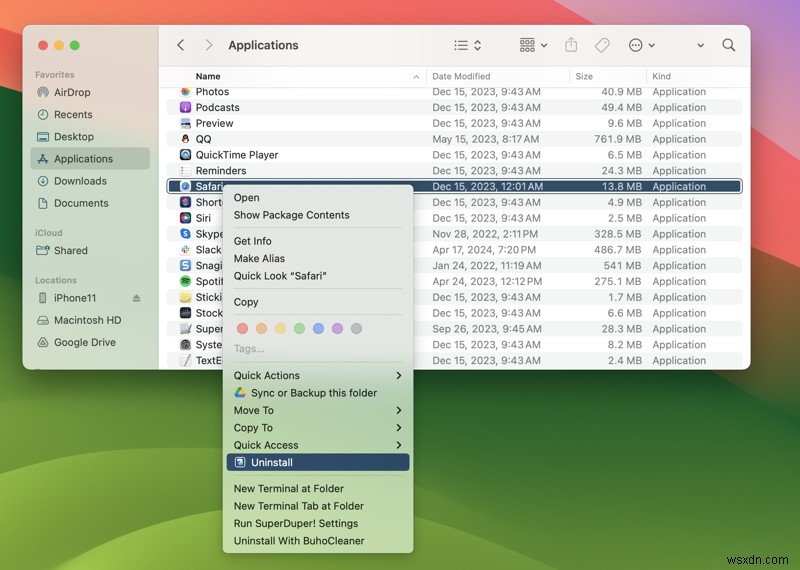
Task: Select the QuickTime Player app icon
Action: click(185, 155)
